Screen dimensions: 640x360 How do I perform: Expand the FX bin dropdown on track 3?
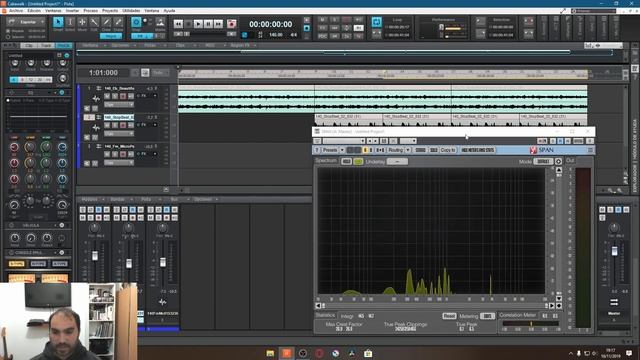(155, 154)
